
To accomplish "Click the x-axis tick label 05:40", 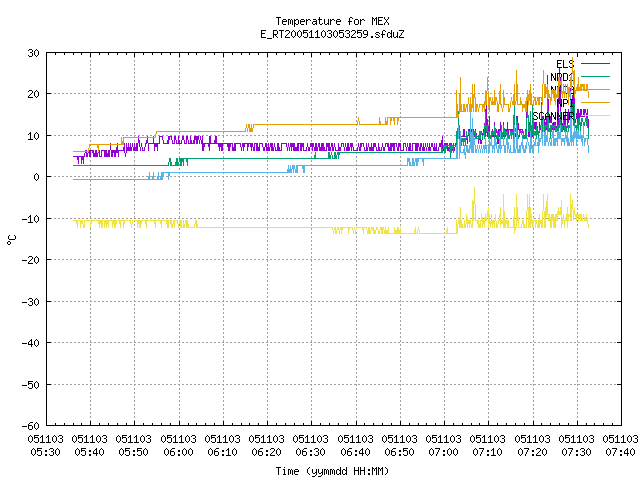I will [x=89, y=452].
